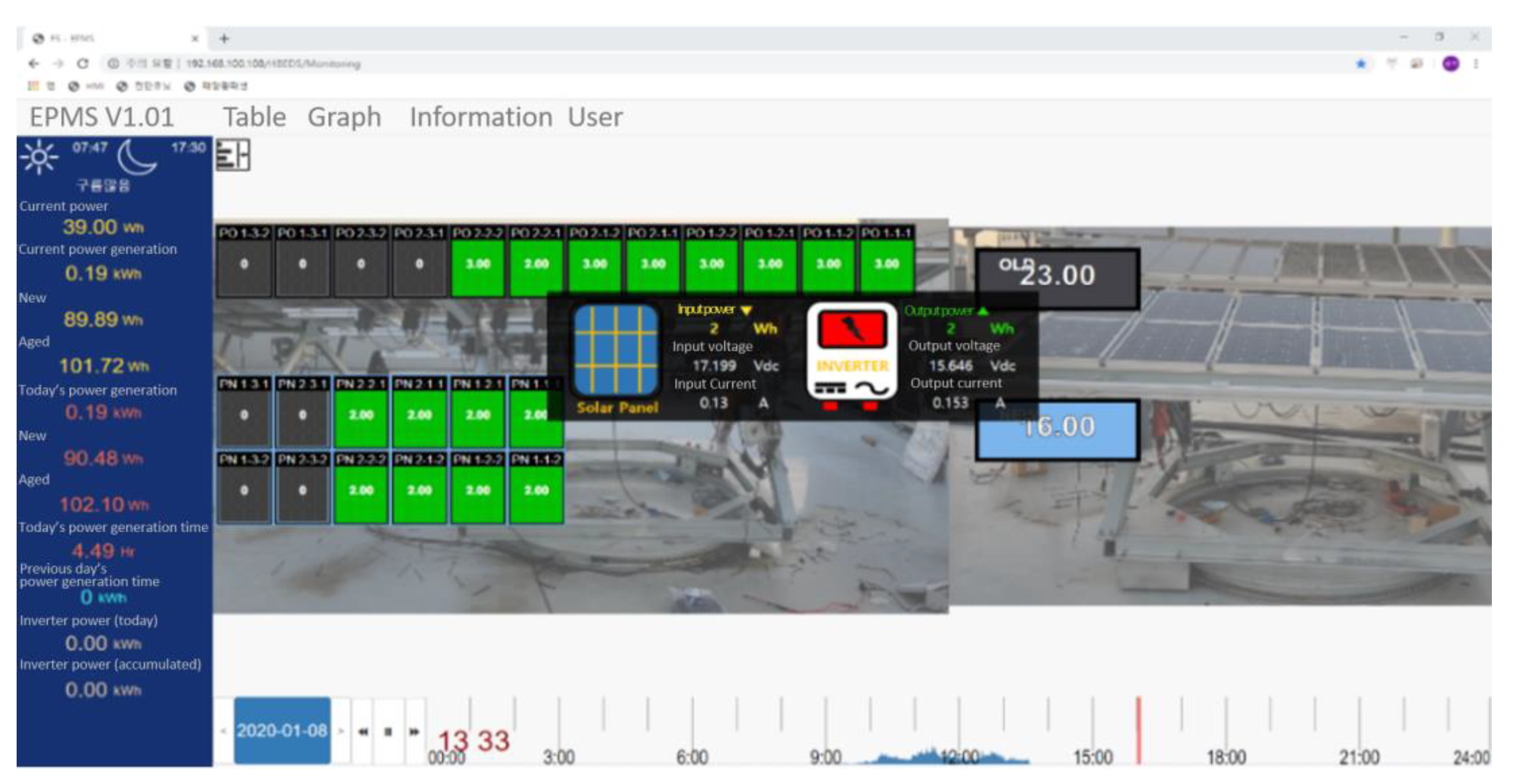Reload the browser page
The height and width of the screenshot is (784, 1513).
[x=83, y=63]
